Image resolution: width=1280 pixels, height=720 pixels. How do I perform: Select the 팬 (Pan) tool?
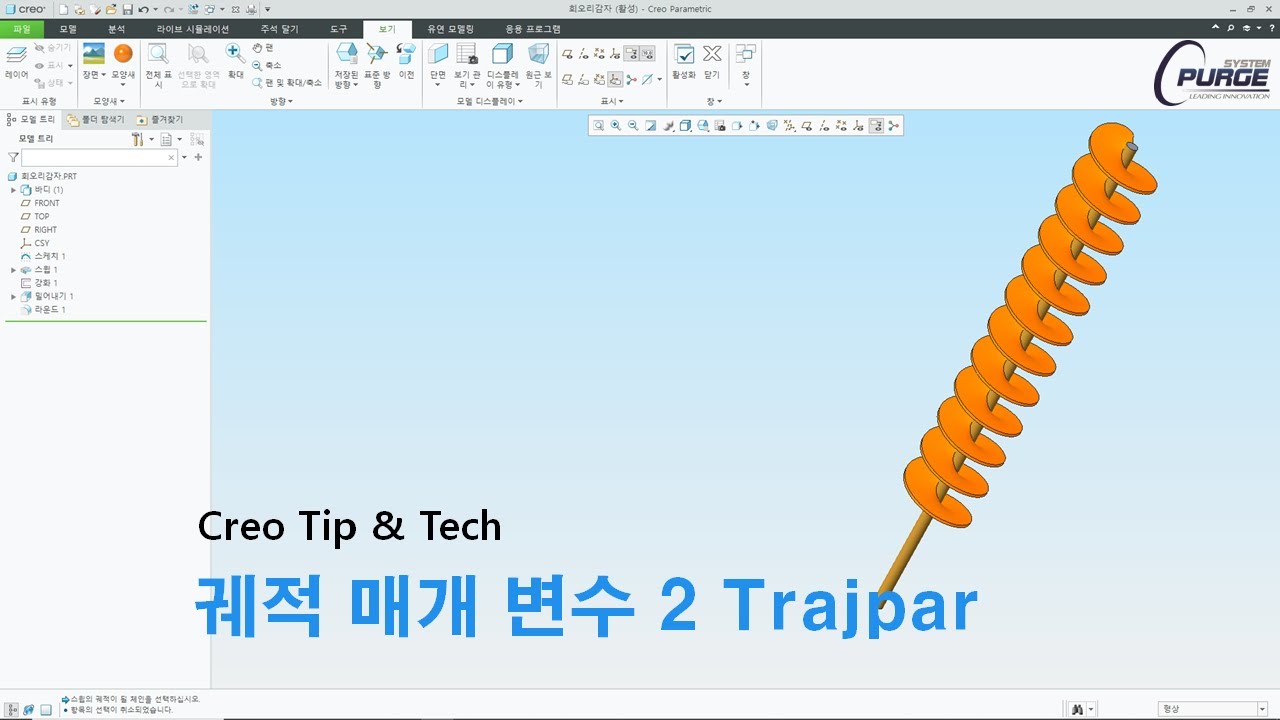263,47
